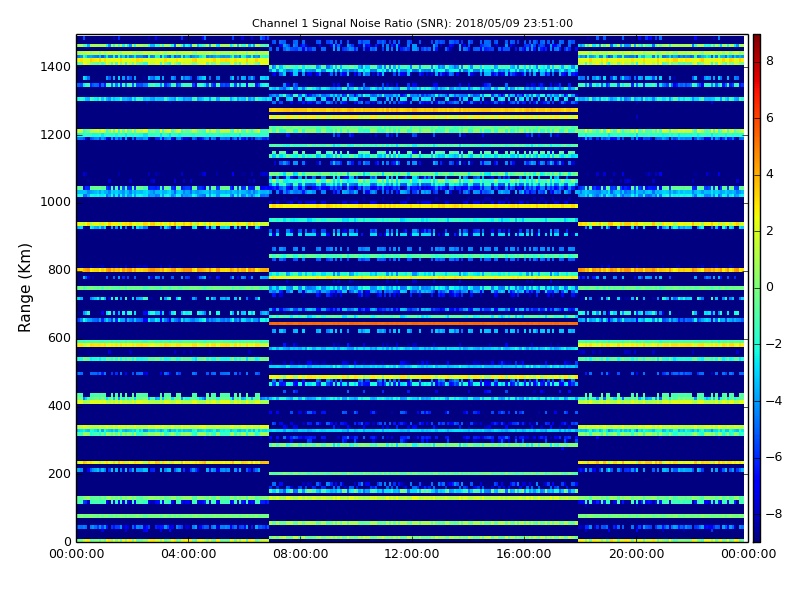Screen dimensions: 800x600
Task: Click the colorbar label −4
Action: 774,401
